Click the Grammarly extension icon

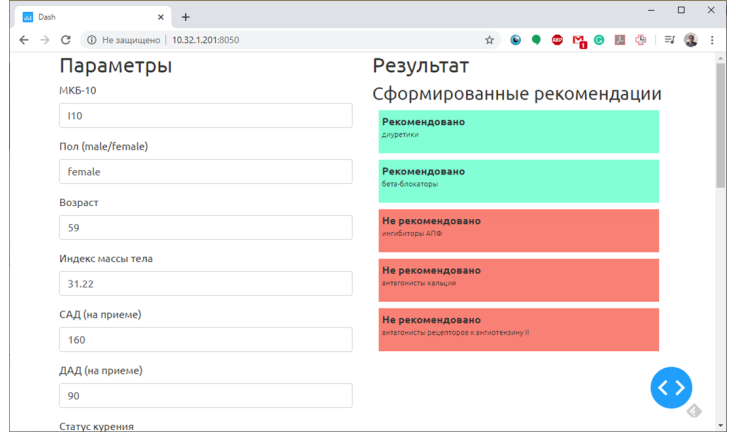pyautogui.click(x=599, y=40)
